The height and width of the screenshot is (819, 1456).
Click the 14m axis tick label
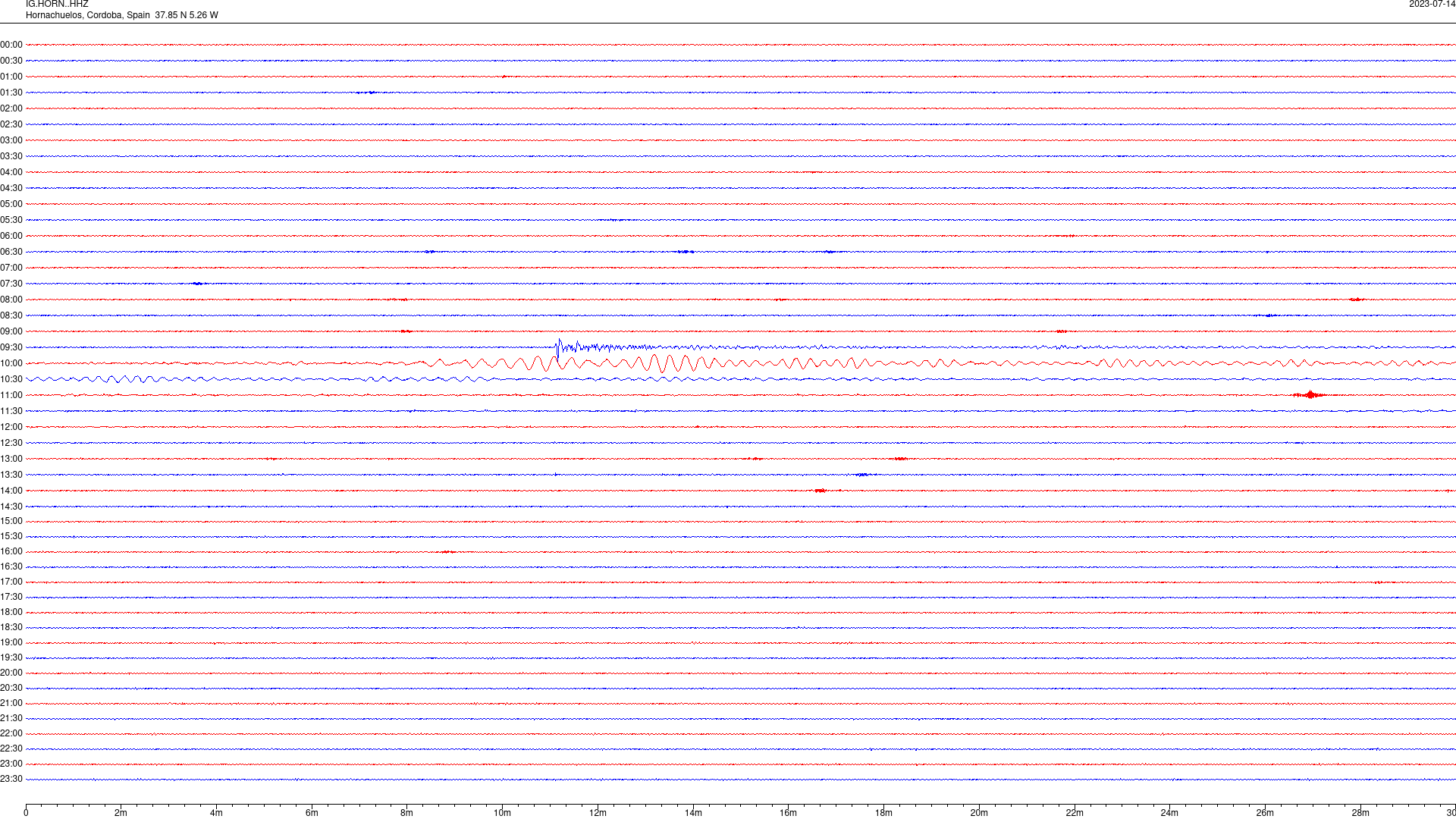click(x=693, y=813)
